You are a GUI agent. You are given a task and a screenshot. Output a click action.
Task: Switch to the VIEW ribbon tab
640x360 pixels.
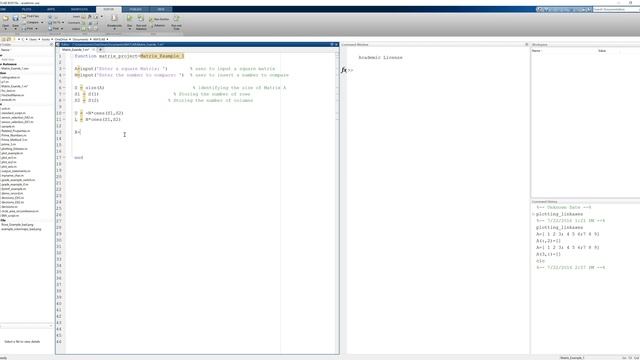coord(161,9)
